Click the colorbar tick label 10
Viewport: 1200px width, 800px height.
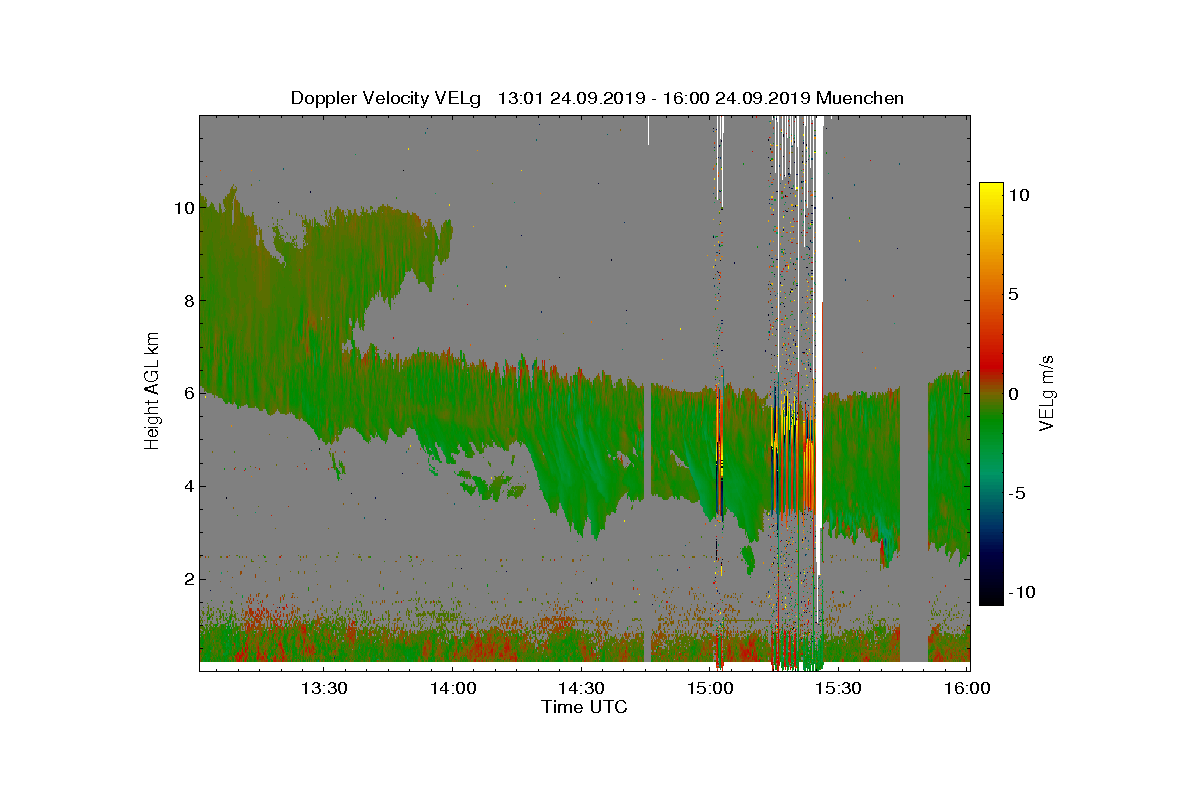[x=1018, y=197]
